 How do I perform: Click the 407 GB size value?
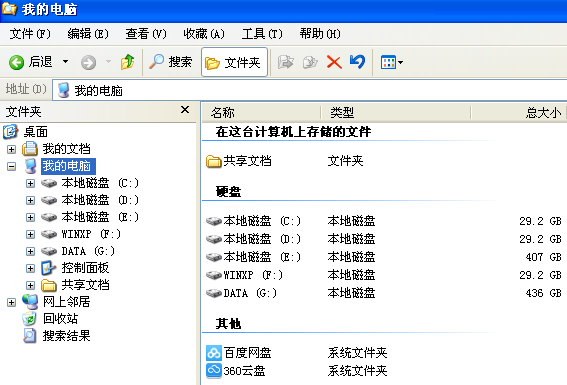(543, 257)
